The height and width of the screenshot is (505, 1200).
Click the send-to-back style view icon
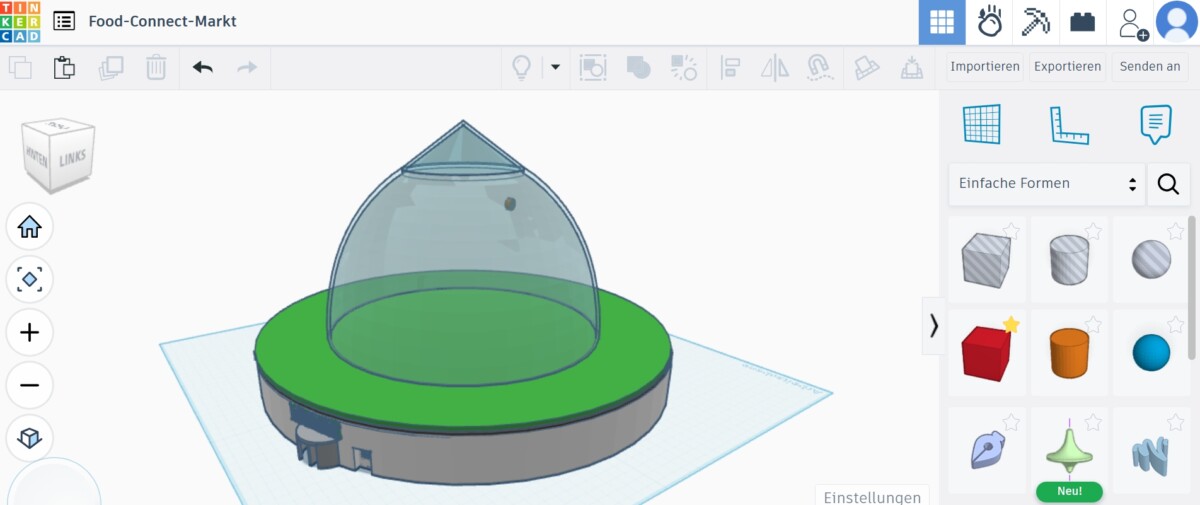pos(593,68)
